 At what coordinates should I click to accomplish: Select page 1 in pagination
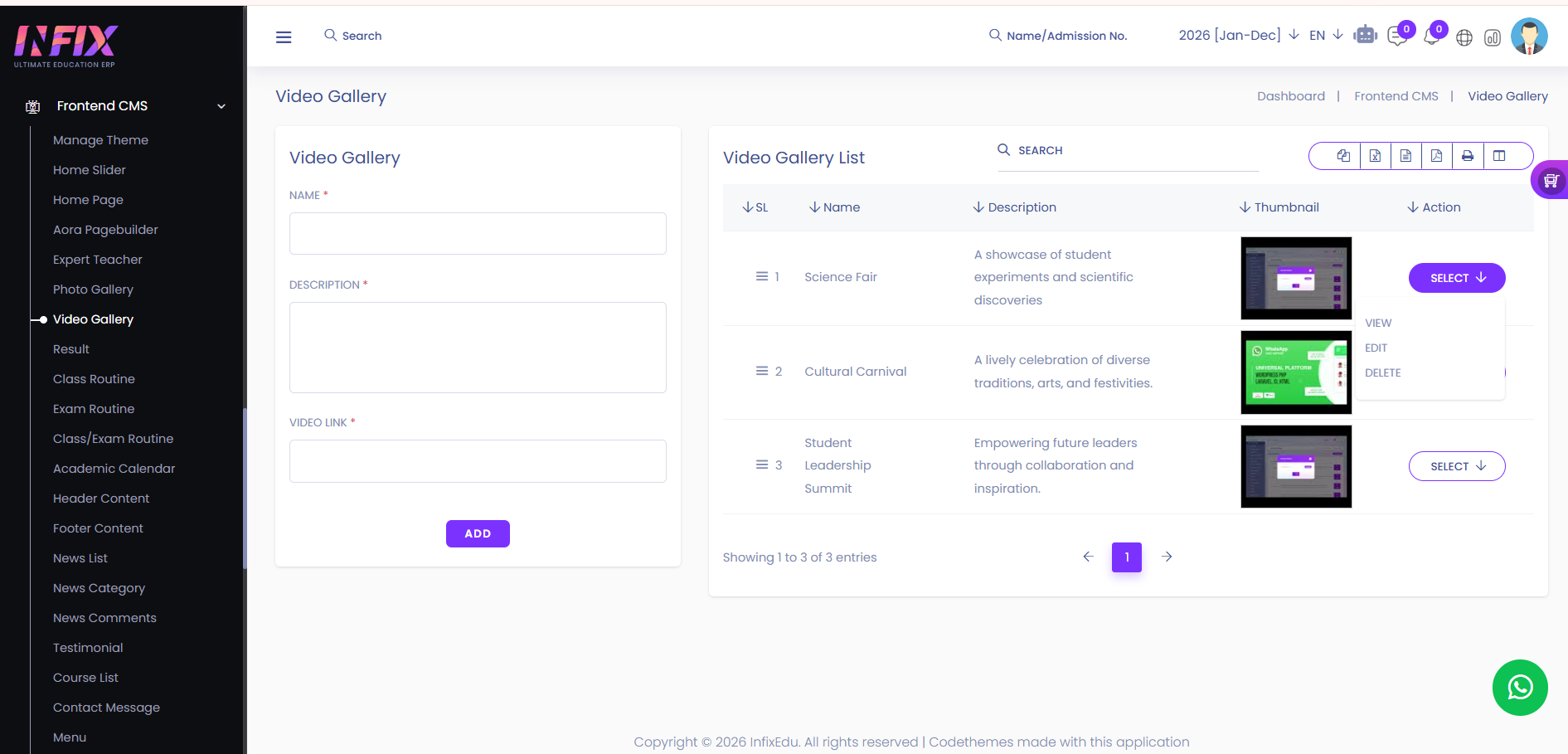(x=1126, y=557)
